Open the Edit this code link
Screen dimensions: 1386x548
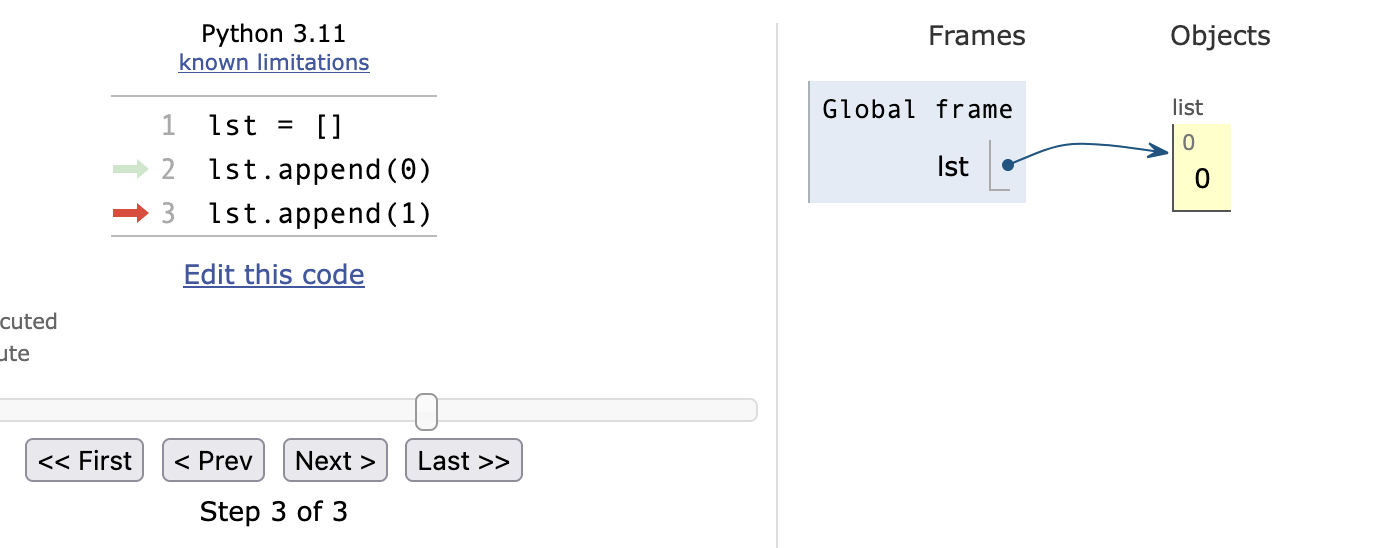tap(274, 274)
